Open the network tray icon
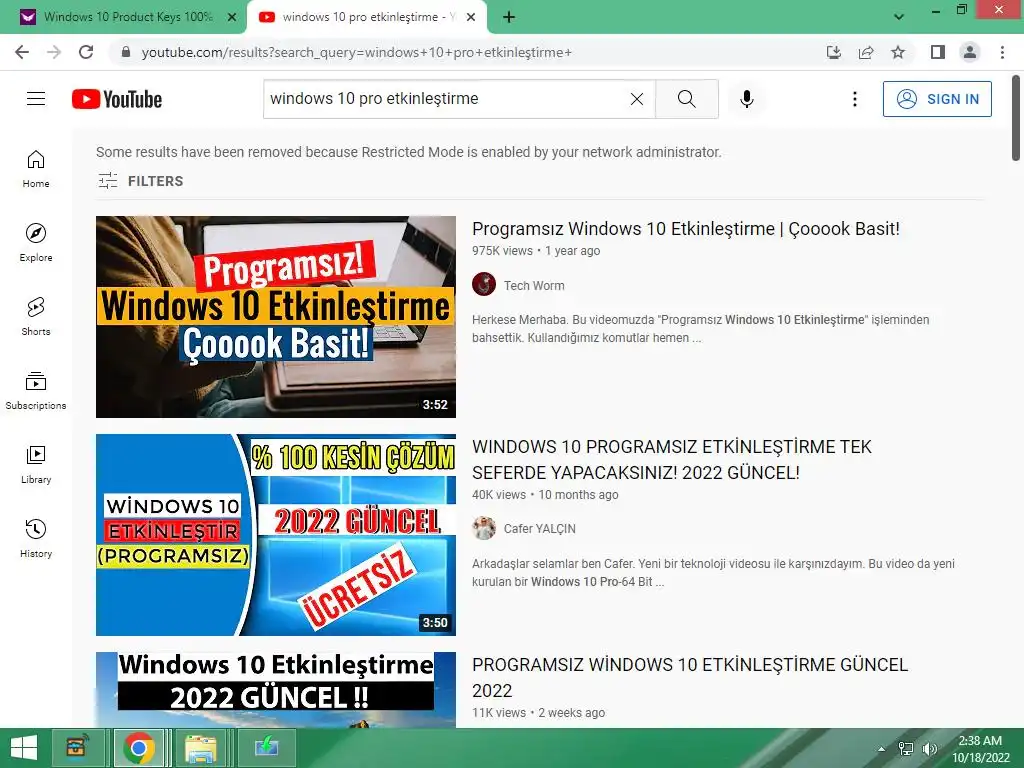1024x768 pixels. (x=906, y=749)
